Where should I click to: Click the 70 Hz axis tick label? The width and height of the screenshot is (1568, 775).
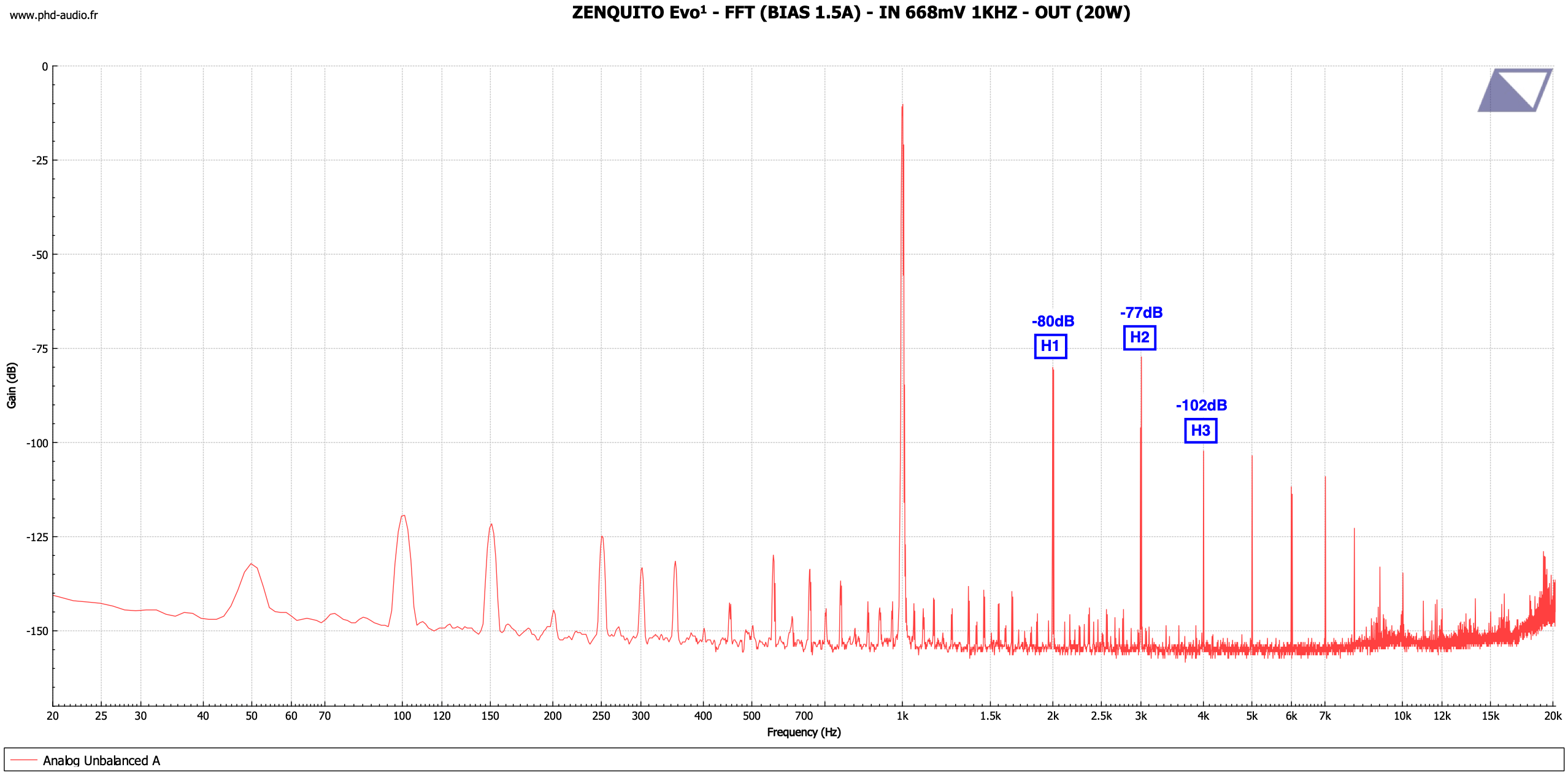pyautogui.click(x=325, y=716)
